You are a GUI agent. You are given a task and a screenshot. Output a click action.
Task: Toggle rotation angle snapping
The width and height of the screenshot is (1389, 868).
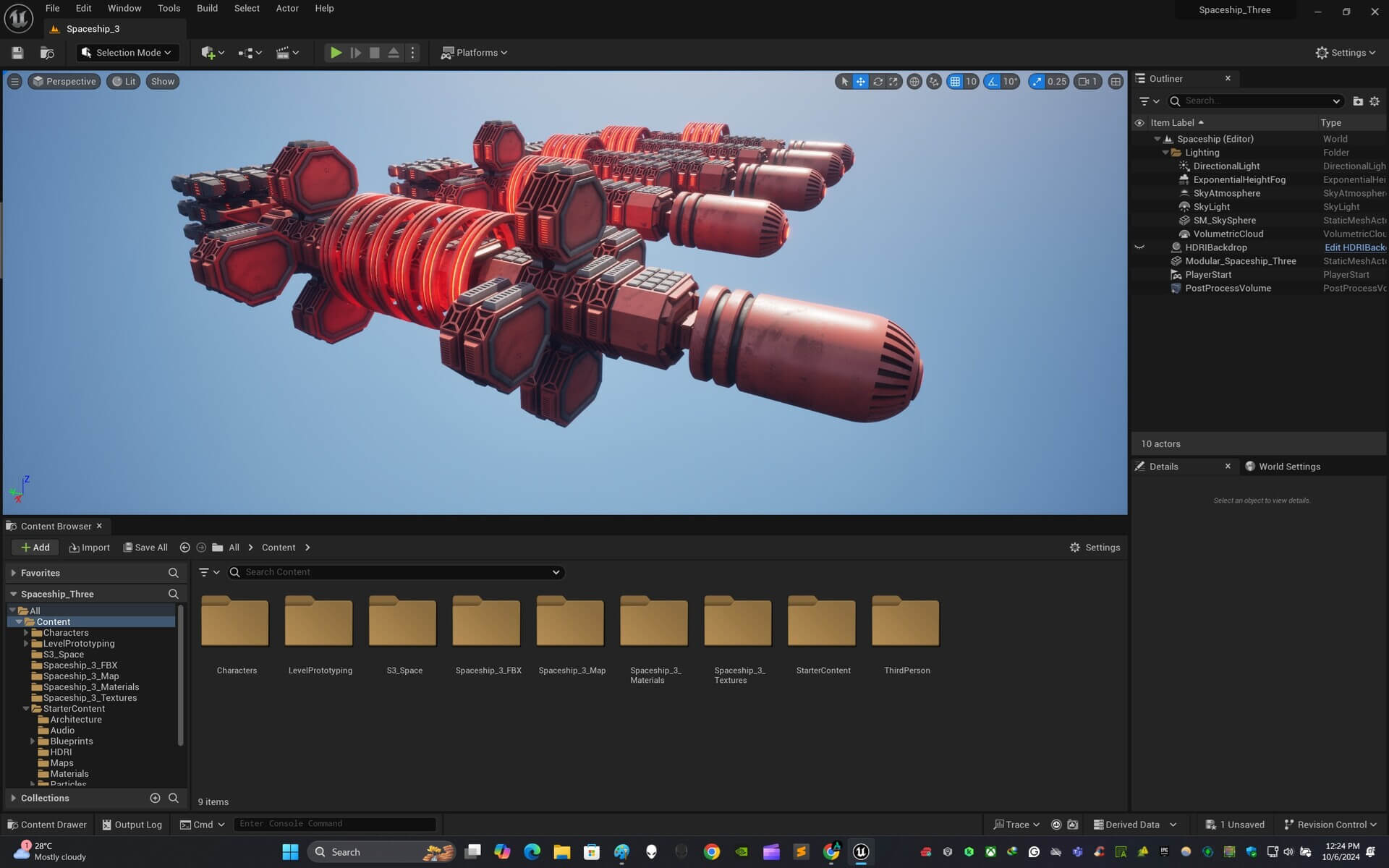click(x=993, y=82)
